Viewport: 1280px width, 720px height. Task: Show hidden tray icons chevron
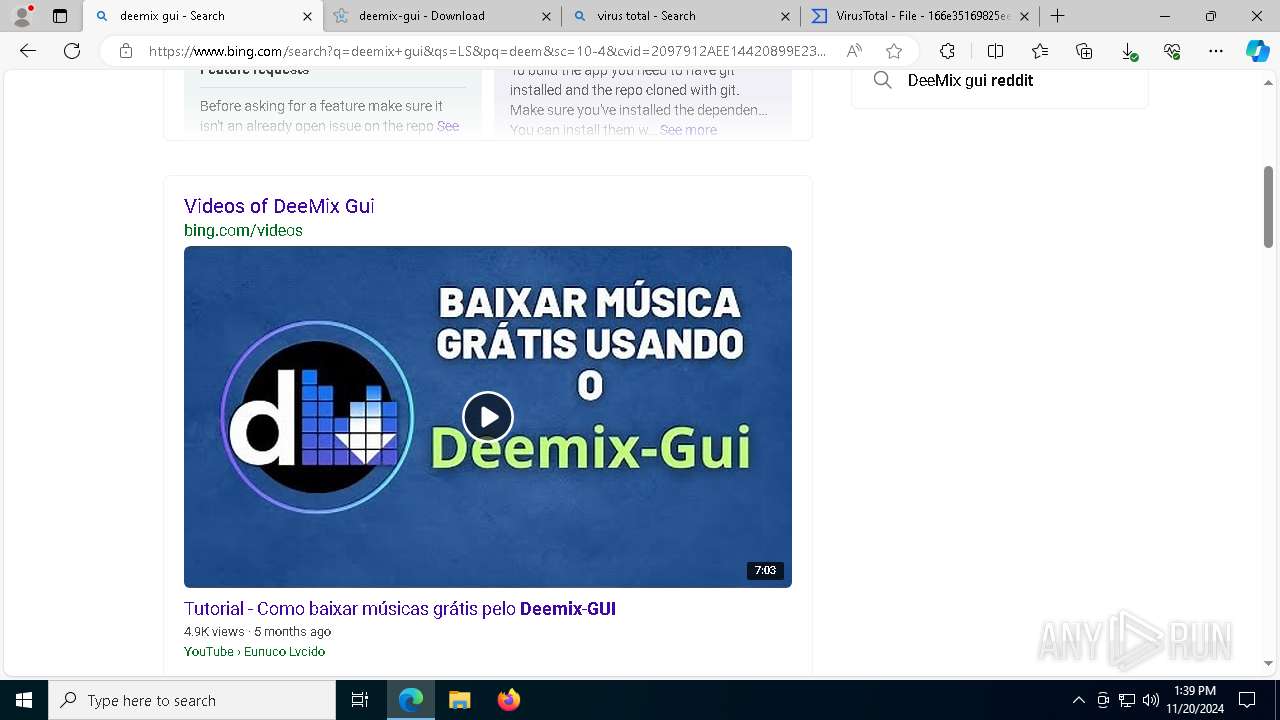coord(1078,700)
